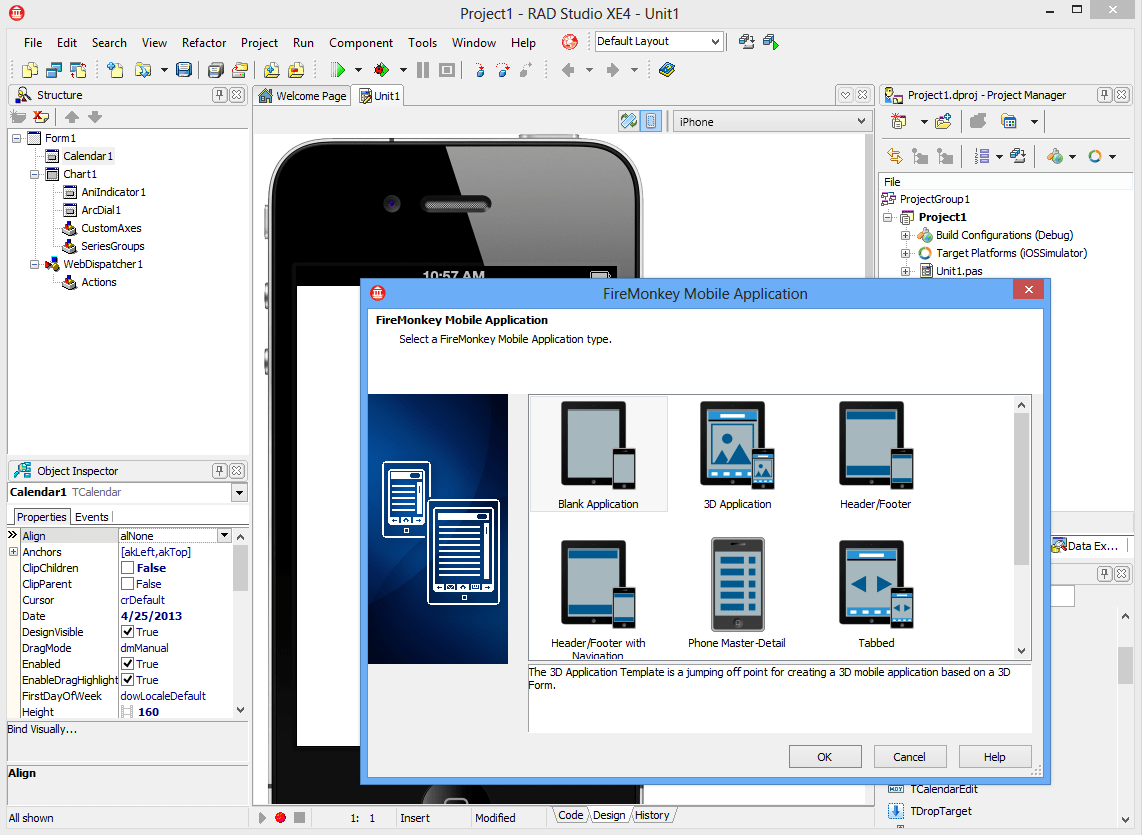The image size is (1142, 835).
Task: Uncheck the DesignVisible property checkbox
Action: [x=127, y=632]
